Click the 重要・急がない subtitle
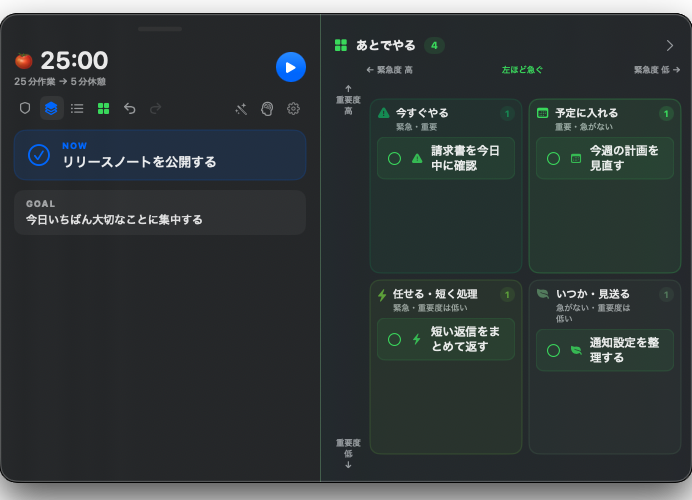This screenshot has width=692, height=500. click(x=583, y=127)
